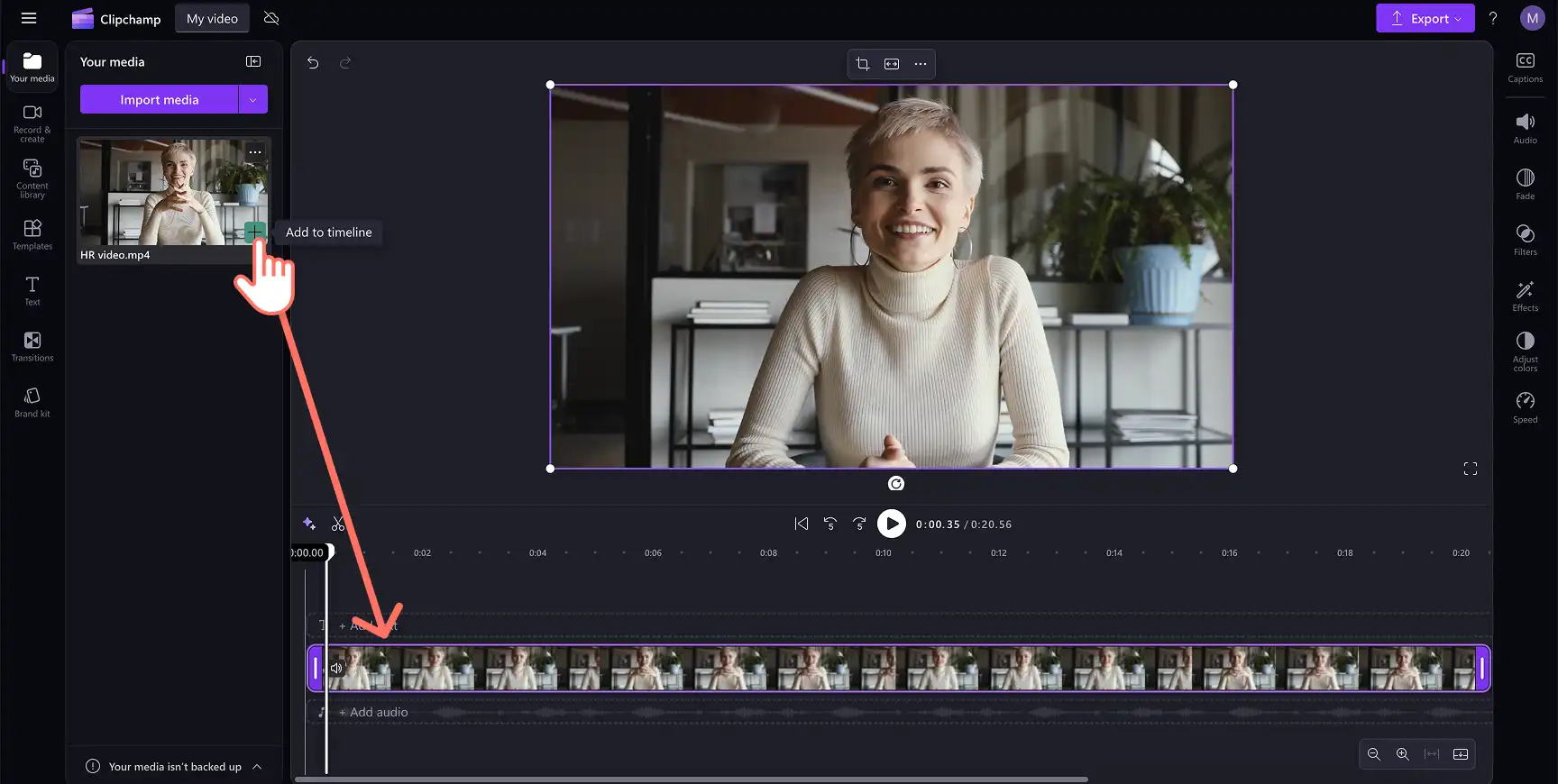Viewport: 1558px width, 784px height.
Task: Open the Content library tab
Action: 32,178
